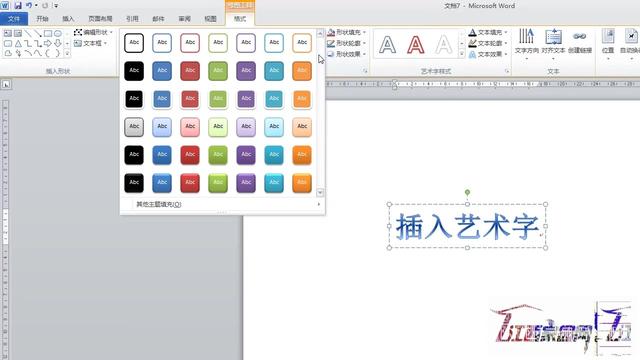Click the Word application icon in title bar

point(4,6)
